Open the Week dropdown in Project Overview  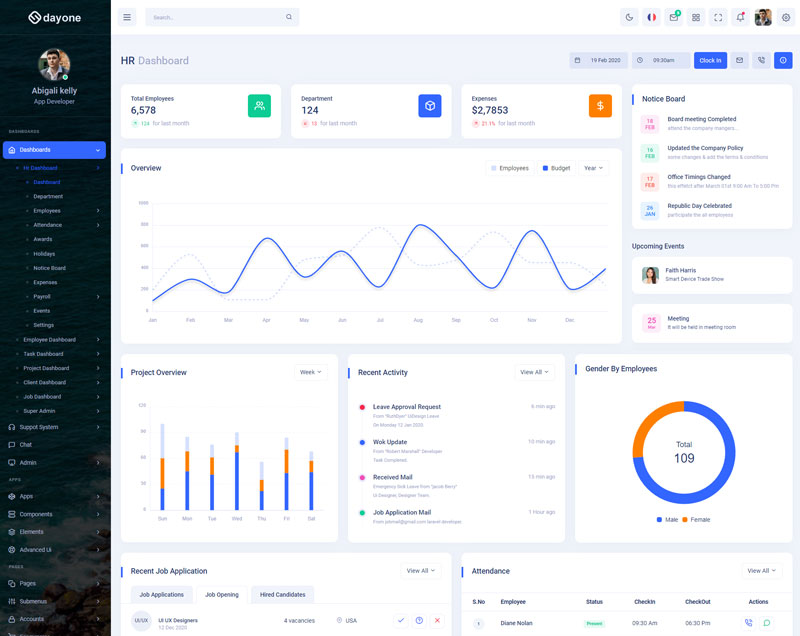tap(310, 372)
